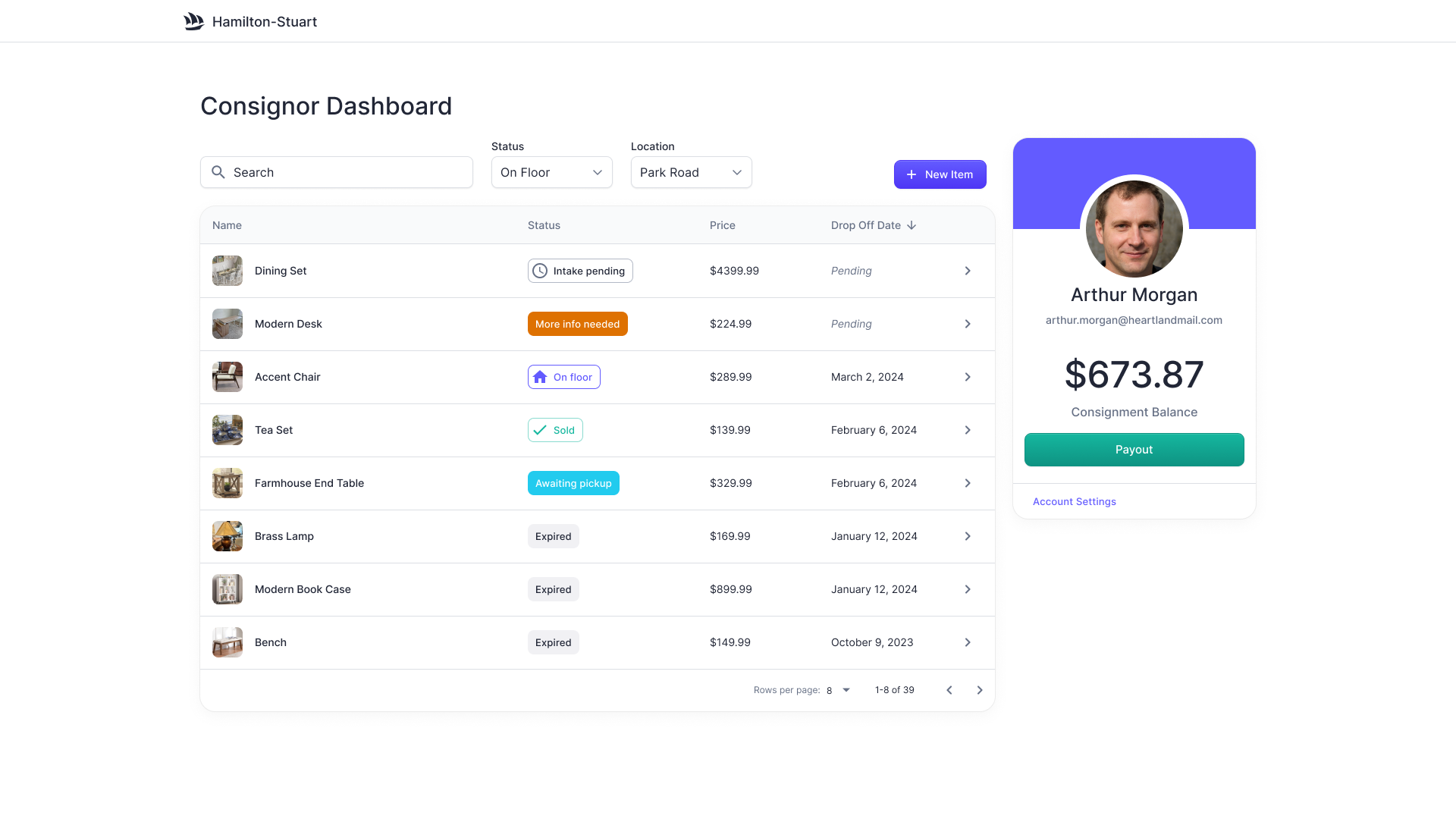Click the Sold checkmark status icon
This screenshot has height=819, width=1456.
click(541, 429)
